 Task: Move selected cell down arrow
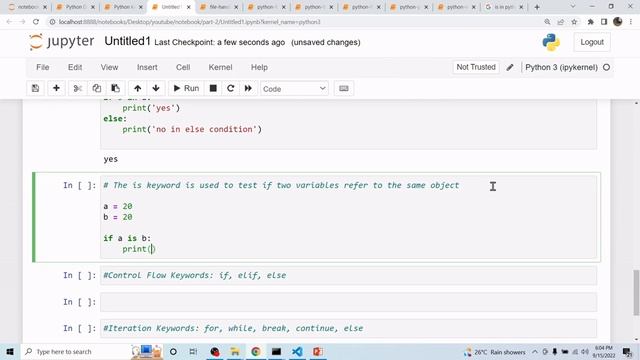156,89
